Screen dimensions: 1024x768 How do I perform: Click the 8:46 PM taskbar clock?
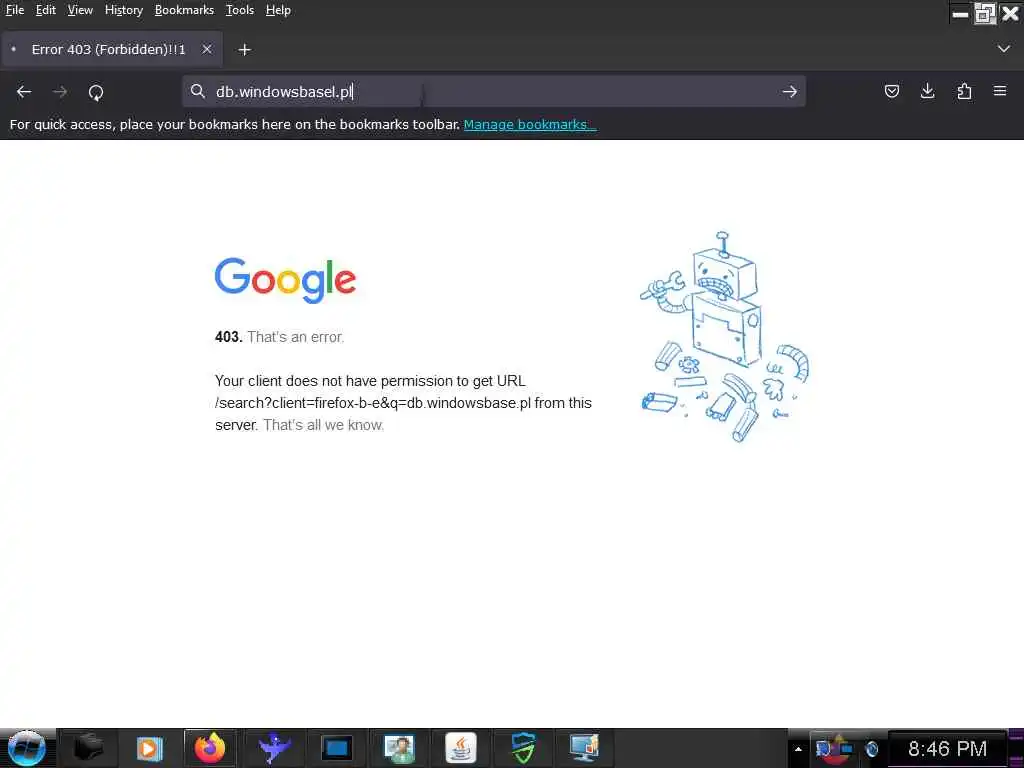(947, 748)
